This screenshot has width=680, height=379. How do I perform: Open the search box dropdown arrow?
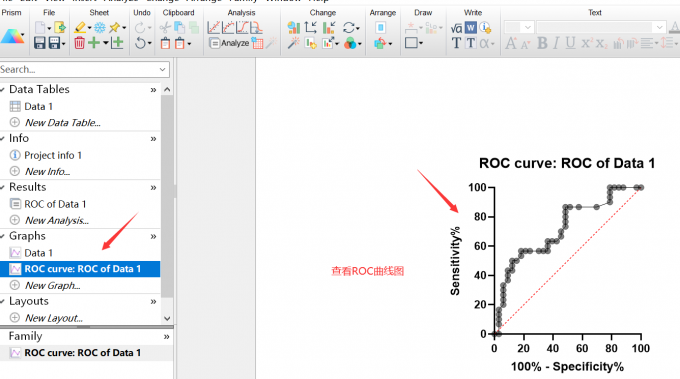163,69
